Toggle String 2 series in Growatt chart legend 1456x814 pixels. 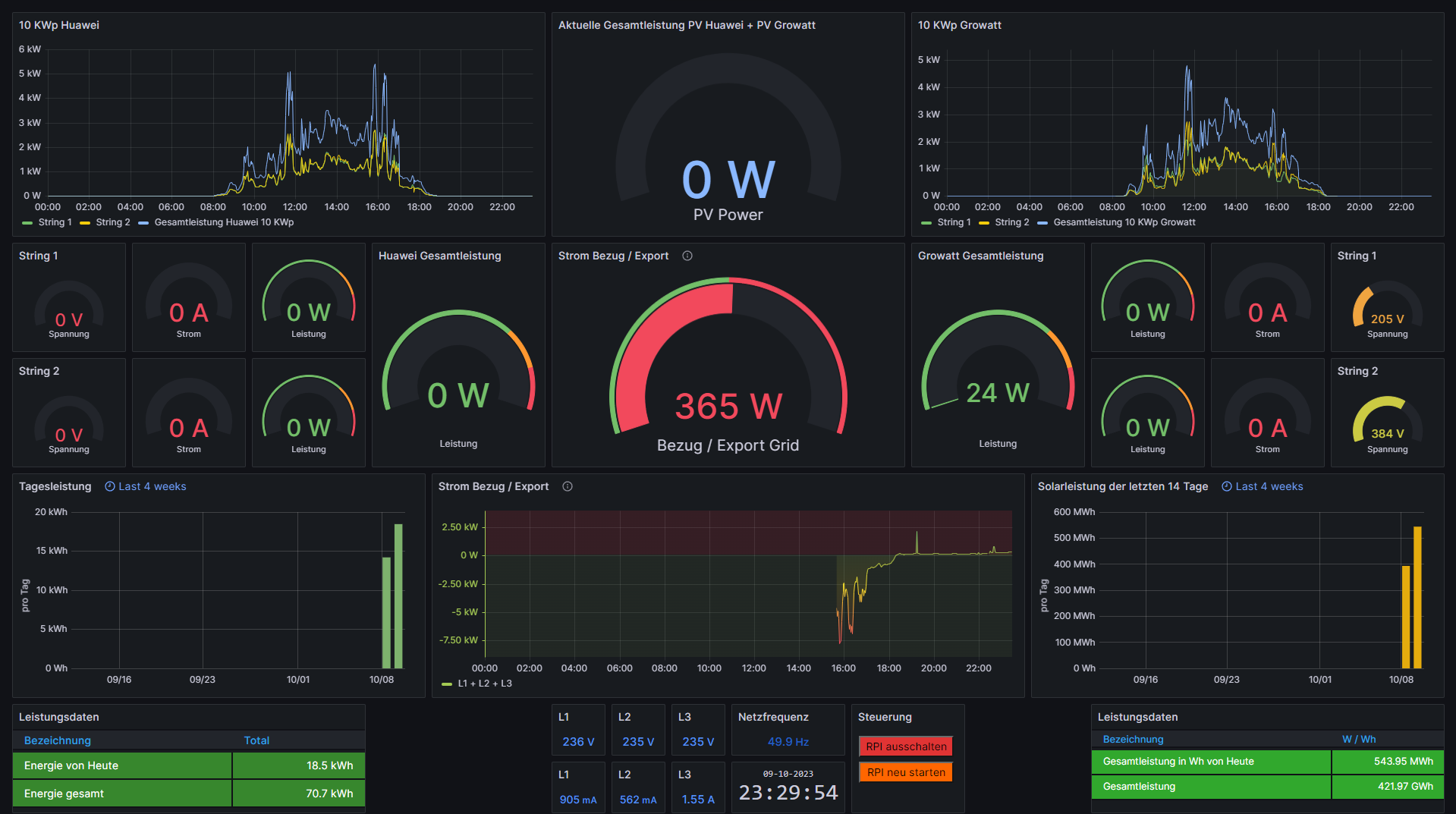tap(1011, 222)
